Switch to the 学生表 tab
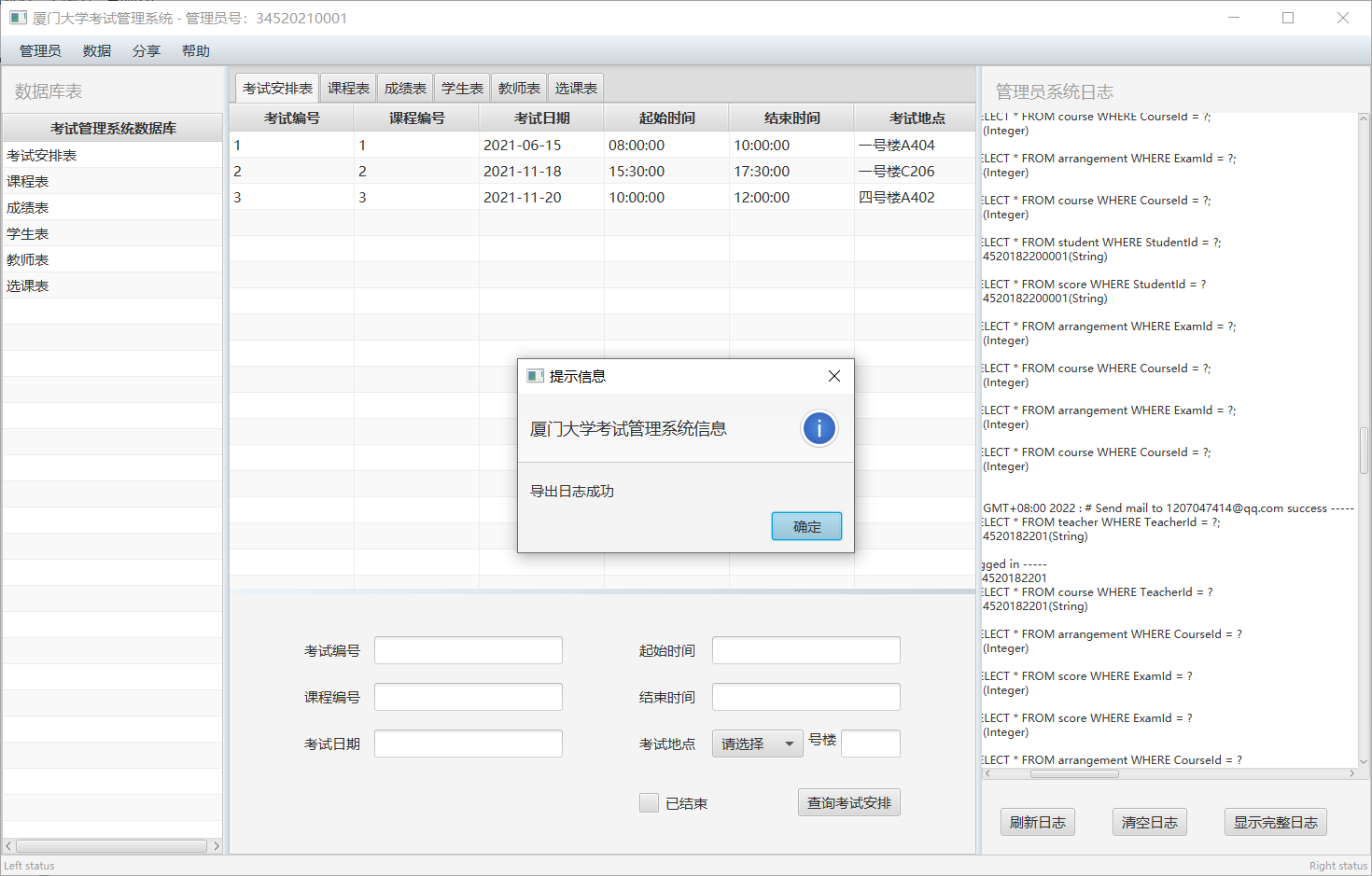This screenshot has width=1372, height=876. pyautogui.click(x=462, y=88)
